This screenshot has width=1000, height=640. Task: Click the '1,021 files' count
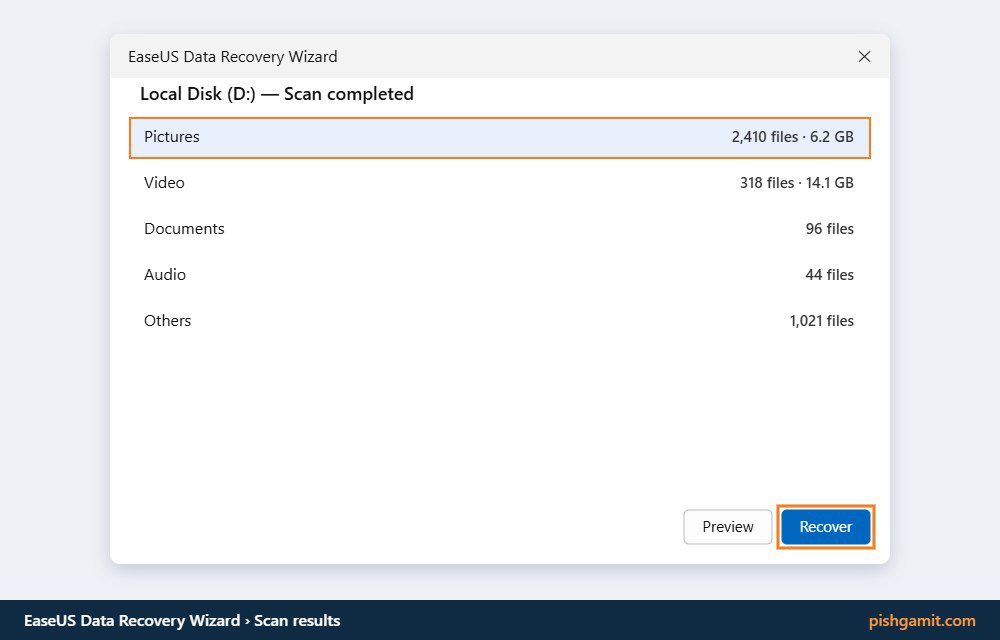[x=821, y=321]
